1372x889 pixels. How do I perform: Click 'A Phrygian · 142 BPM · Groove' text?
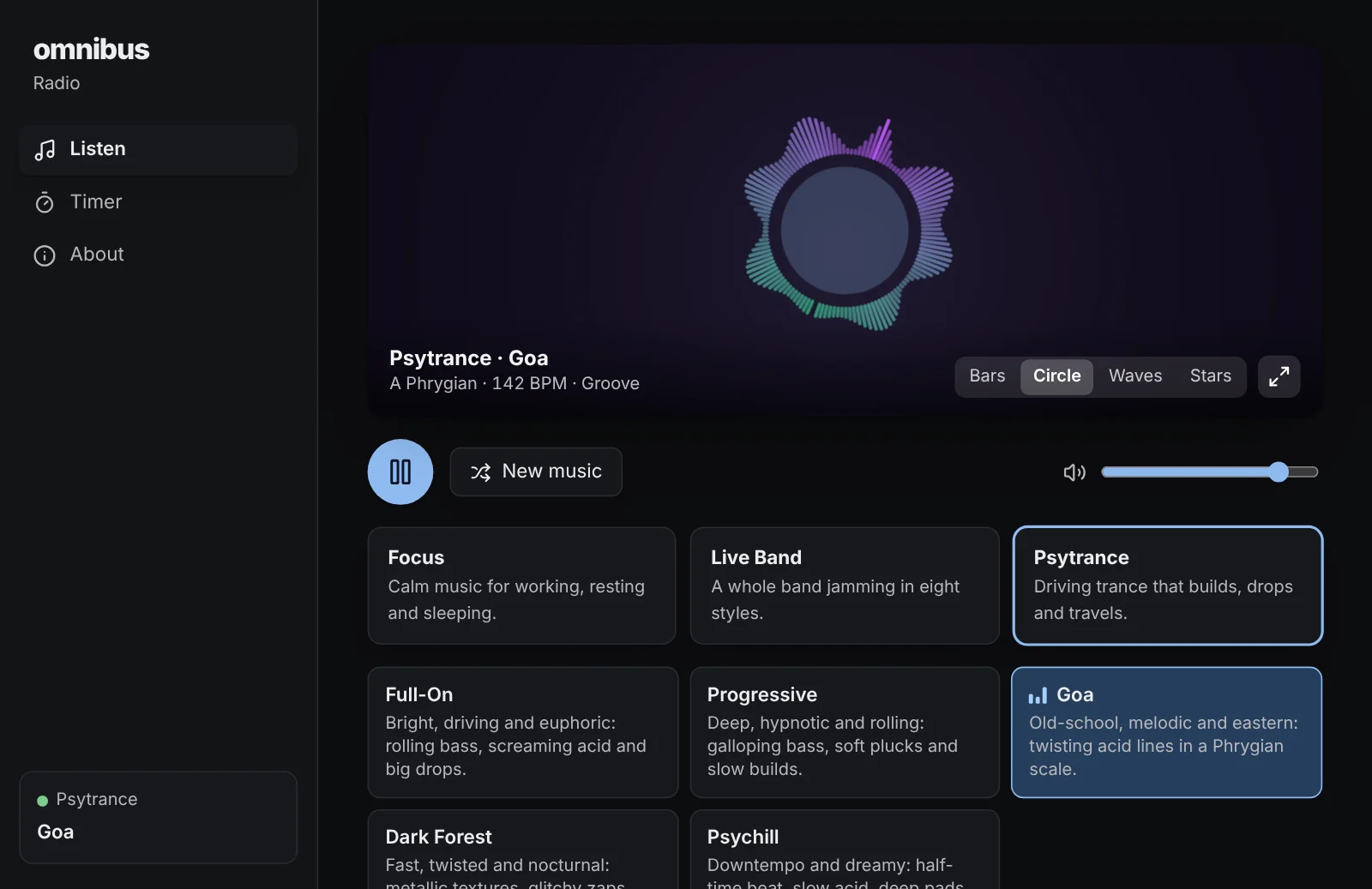pyautogui.click(x=514, y=384)
